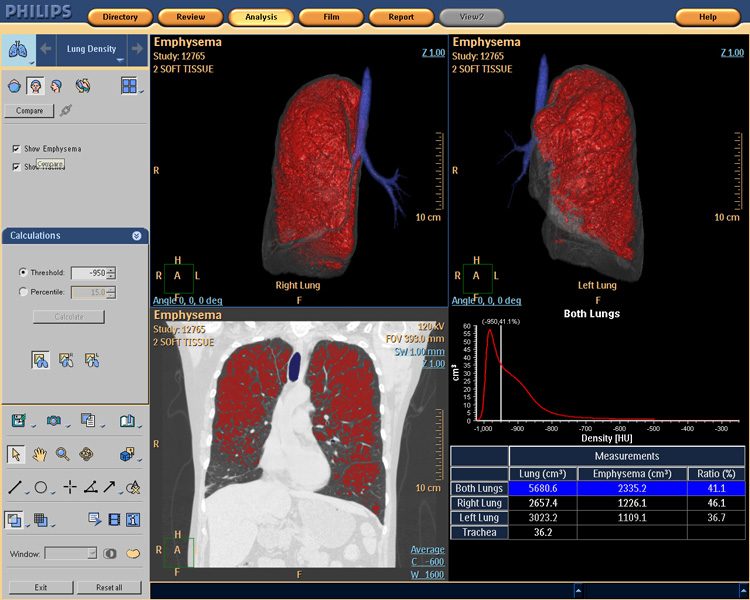Select the left lung display icon
This screenshot has width=750, height=600.
pyautogui.click(x=91, y=360)
